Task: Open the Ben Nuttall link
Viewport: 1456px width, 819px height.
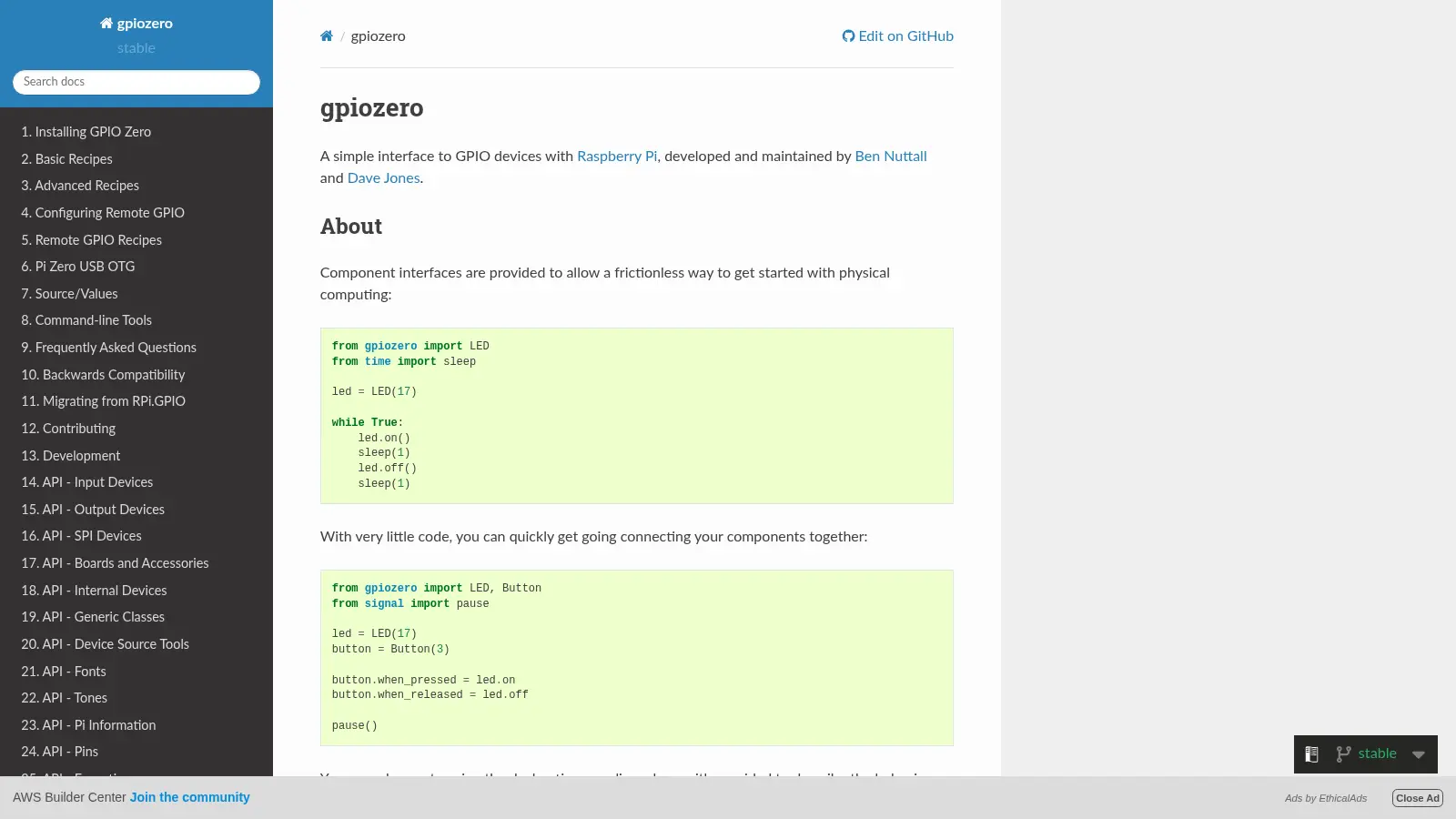Action: coord(891,157)
